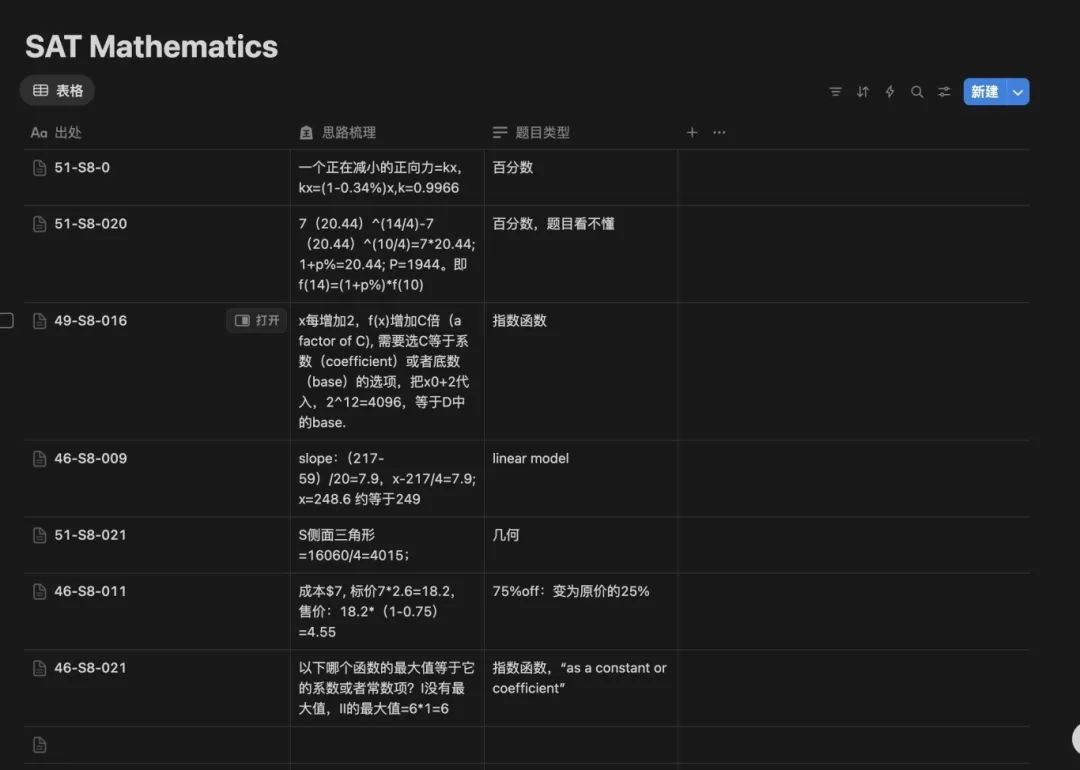Screen dimensions: 1080x770
Task: Click 打开 button on row 49-S8-016
Action: coord(257,321)
